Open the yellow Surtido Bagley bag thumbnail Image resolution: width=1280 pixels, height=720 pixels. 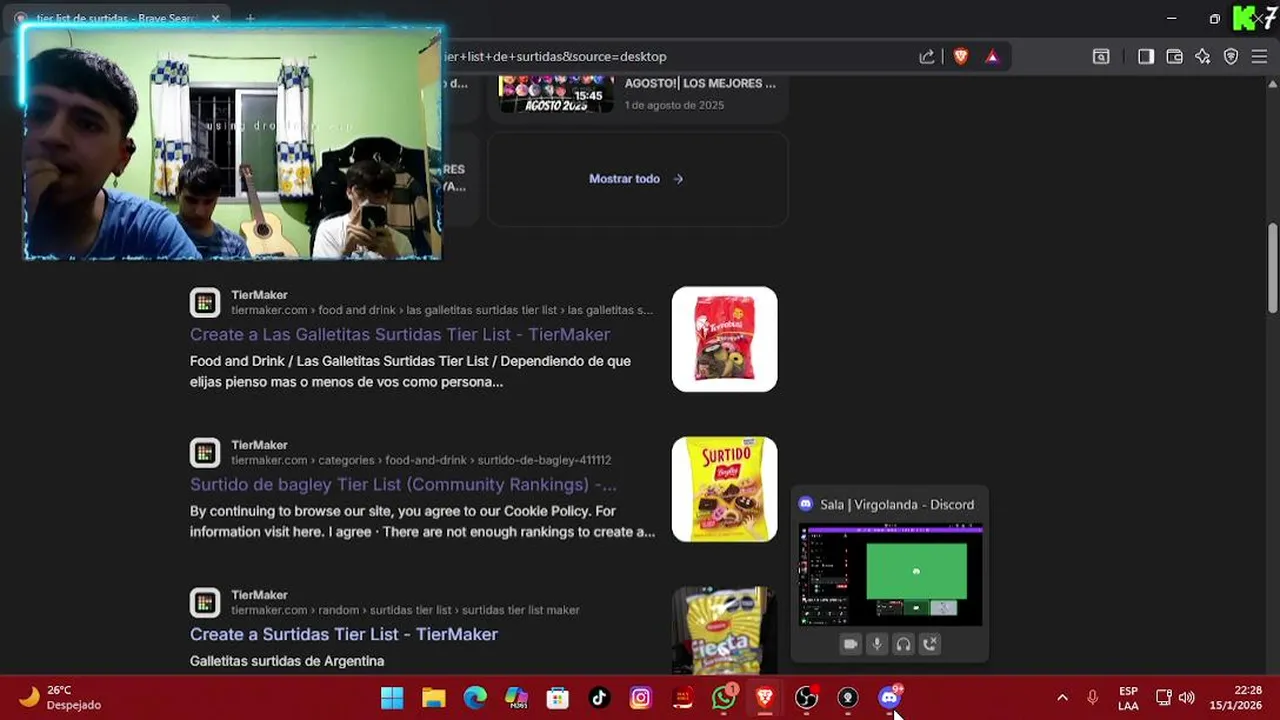click(x=724, y=489)
